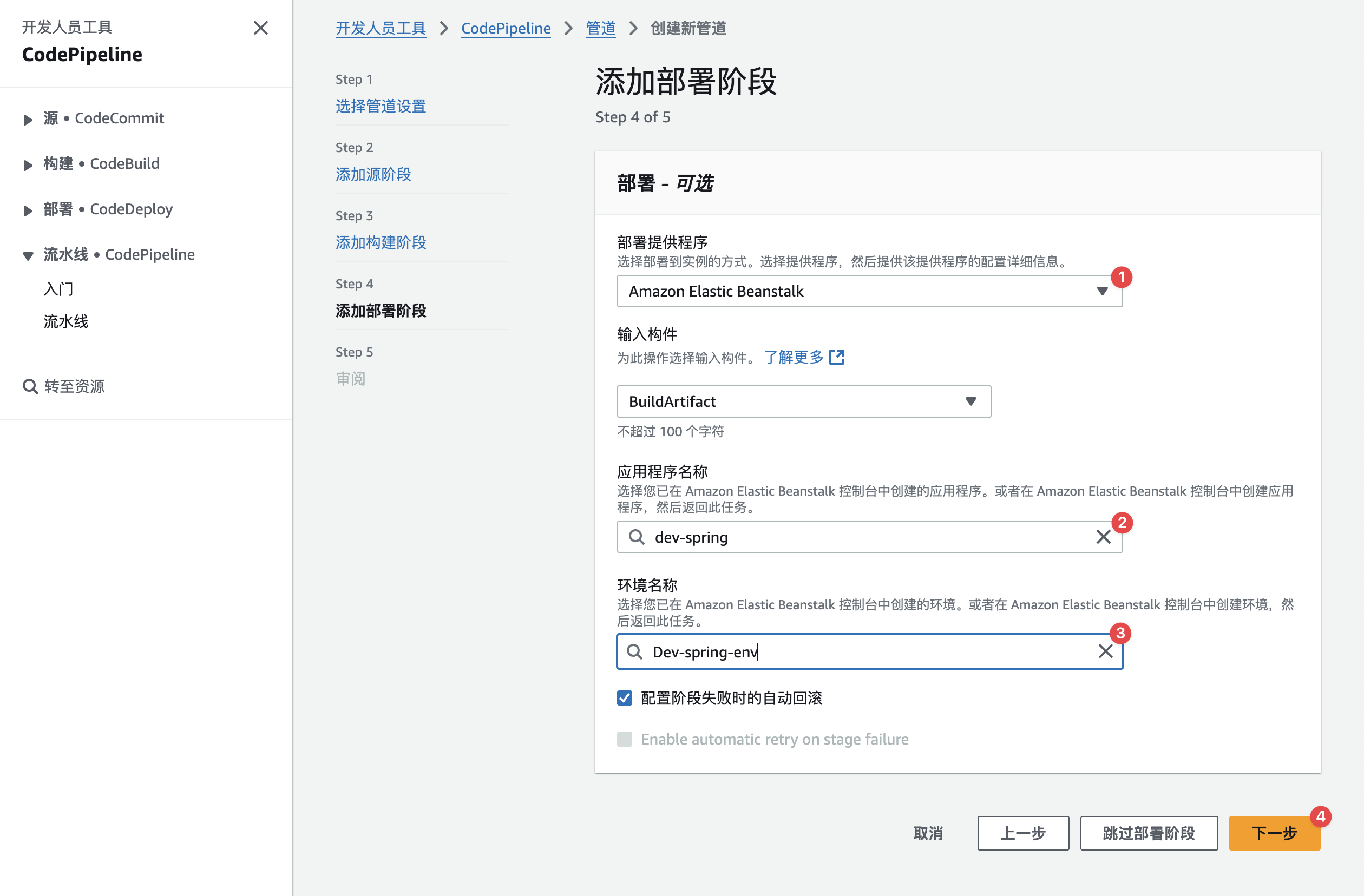Open the BuildArtifact input artifact dropdown
1364x896 pixels.
point(803,401)
